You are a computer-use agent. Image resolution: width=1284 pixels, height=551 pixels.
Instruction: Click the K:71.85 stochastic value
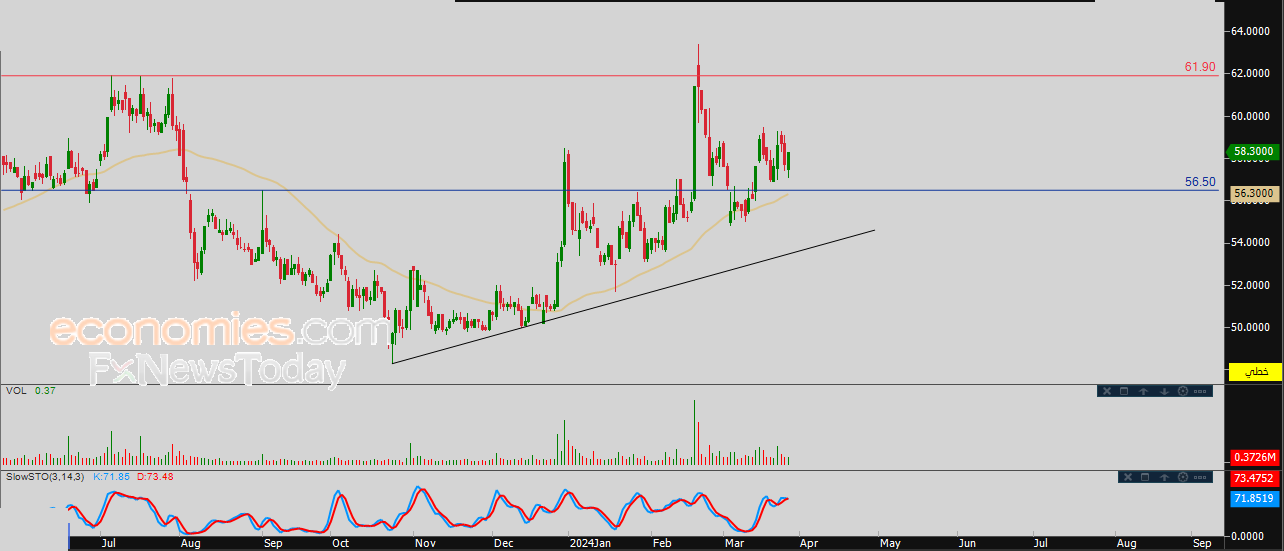(x=112, y=476)
